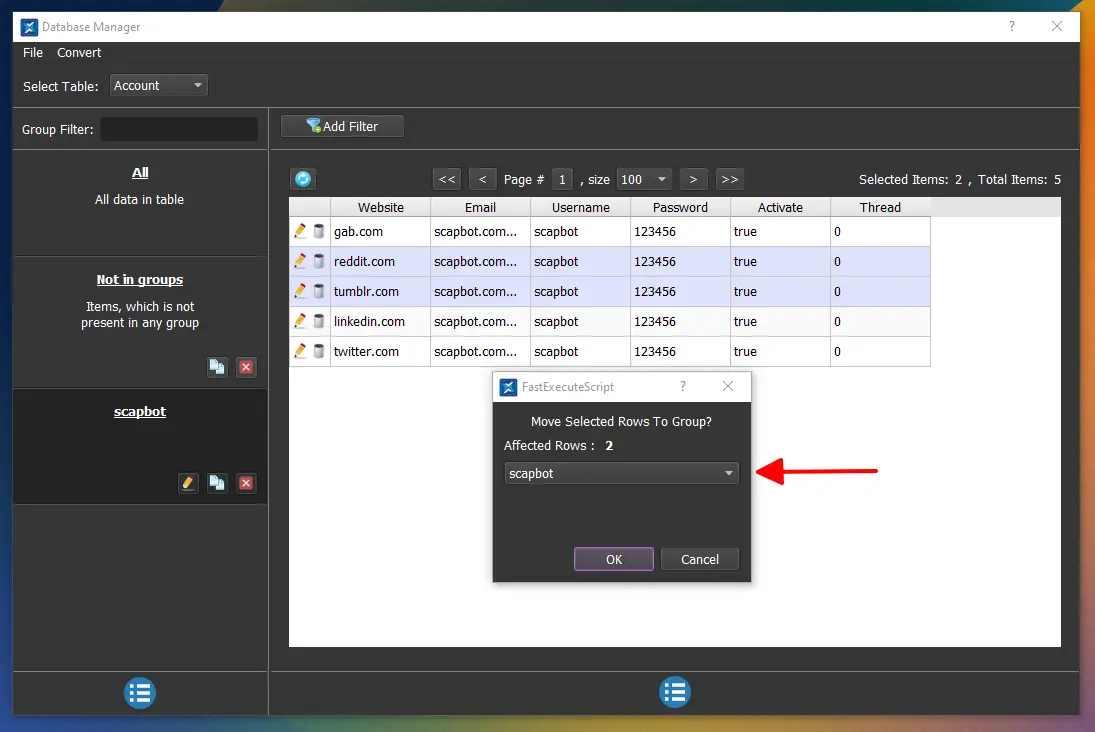Open the page size dropdown showing 100
This screenshot has height=732, width=1095.
coord(645,180)
